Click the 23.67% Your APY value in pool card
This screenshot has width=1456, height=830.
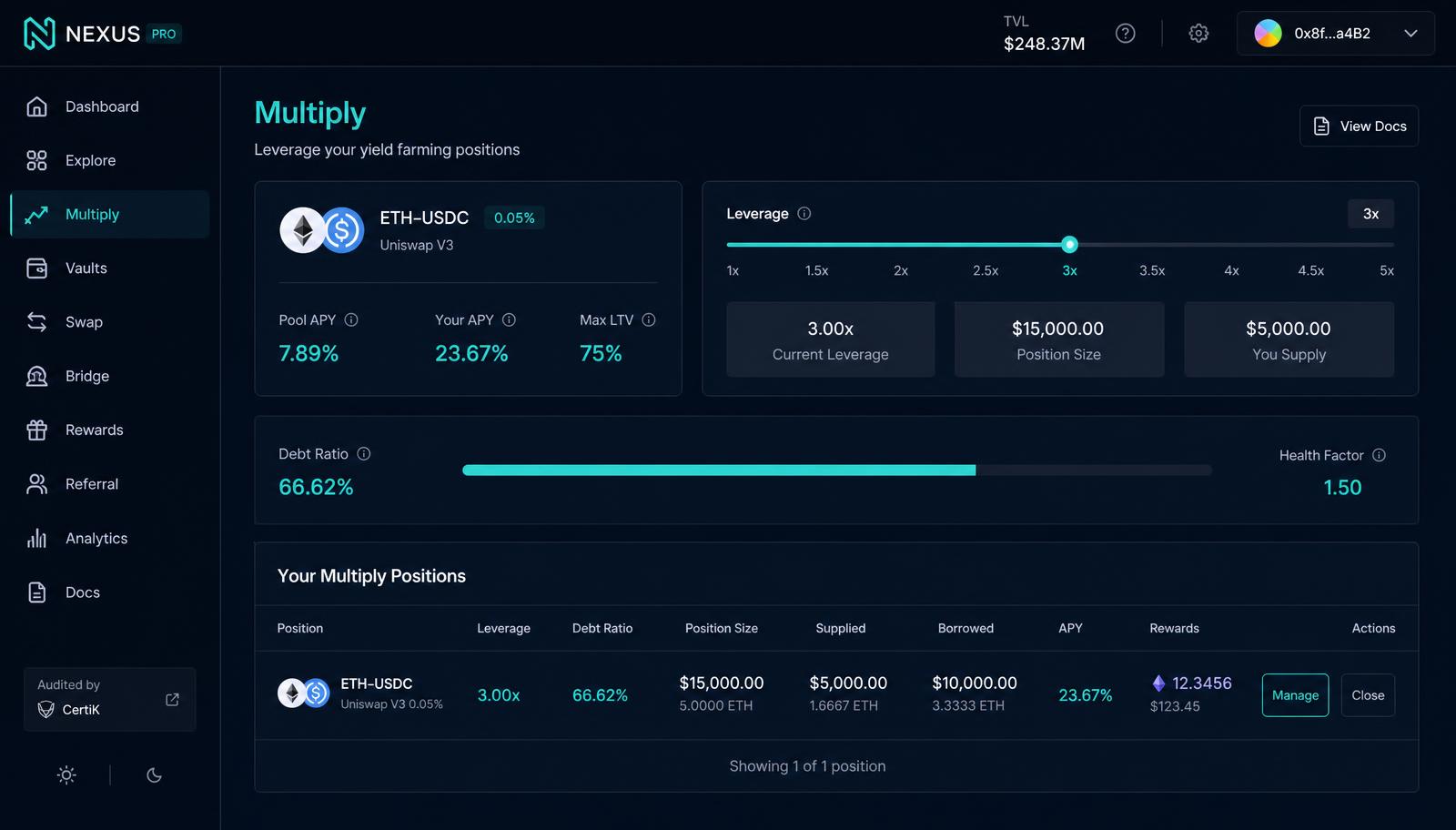(471, 353)
